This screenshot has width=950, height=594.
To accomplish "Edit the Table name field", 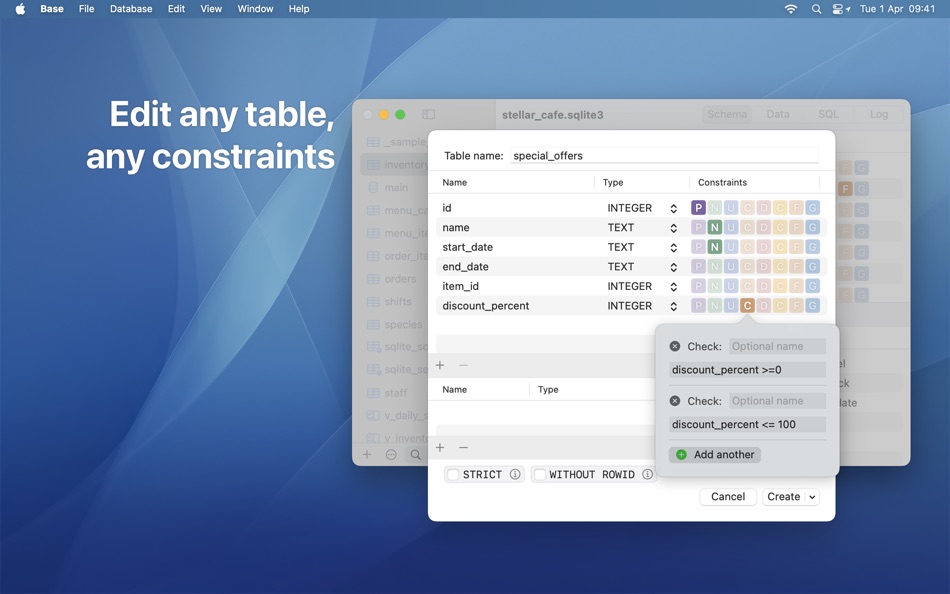I will (665, 156).
